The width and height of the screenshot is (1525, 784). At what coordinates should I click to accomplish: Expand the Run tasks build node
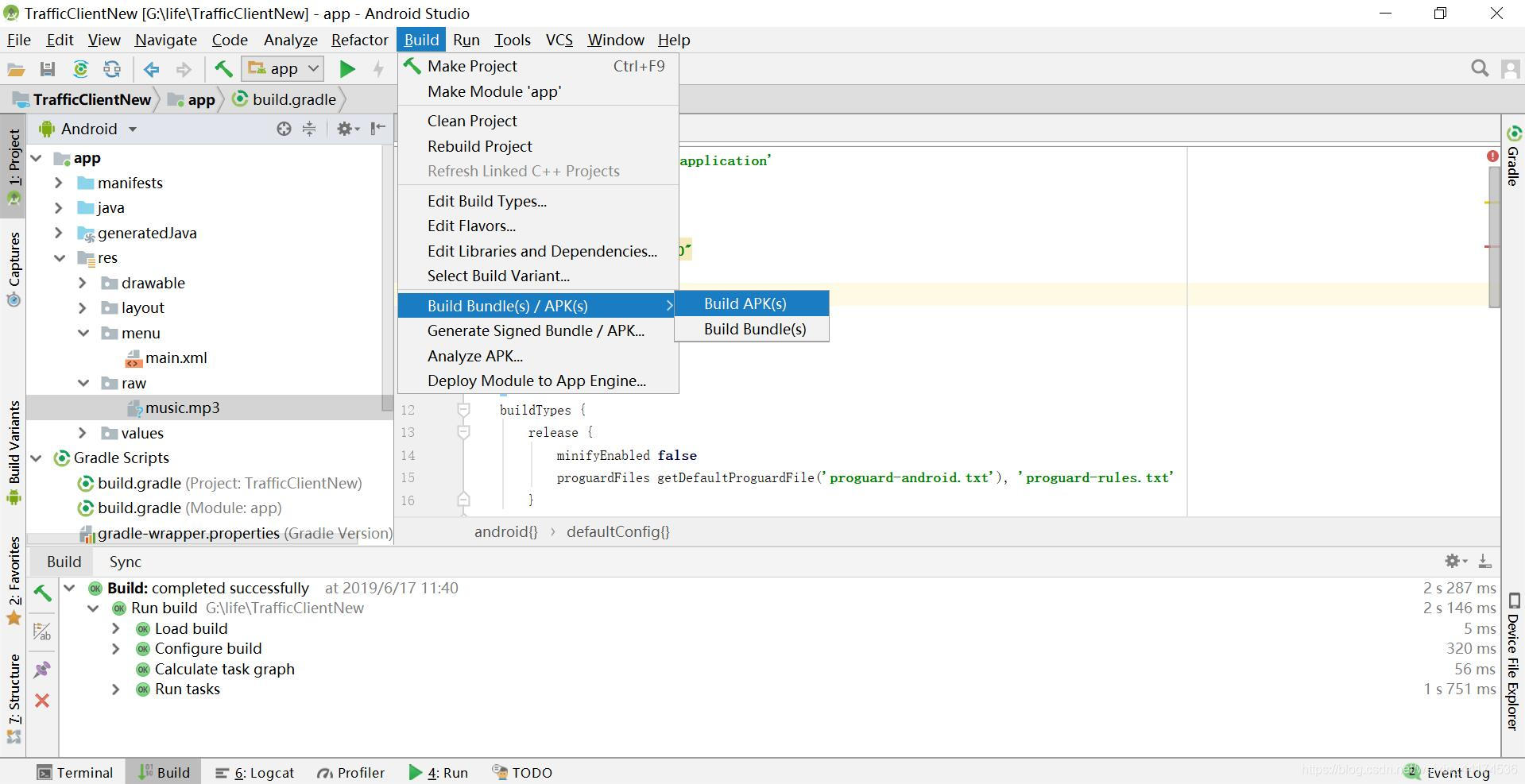(x=116, y=689)
